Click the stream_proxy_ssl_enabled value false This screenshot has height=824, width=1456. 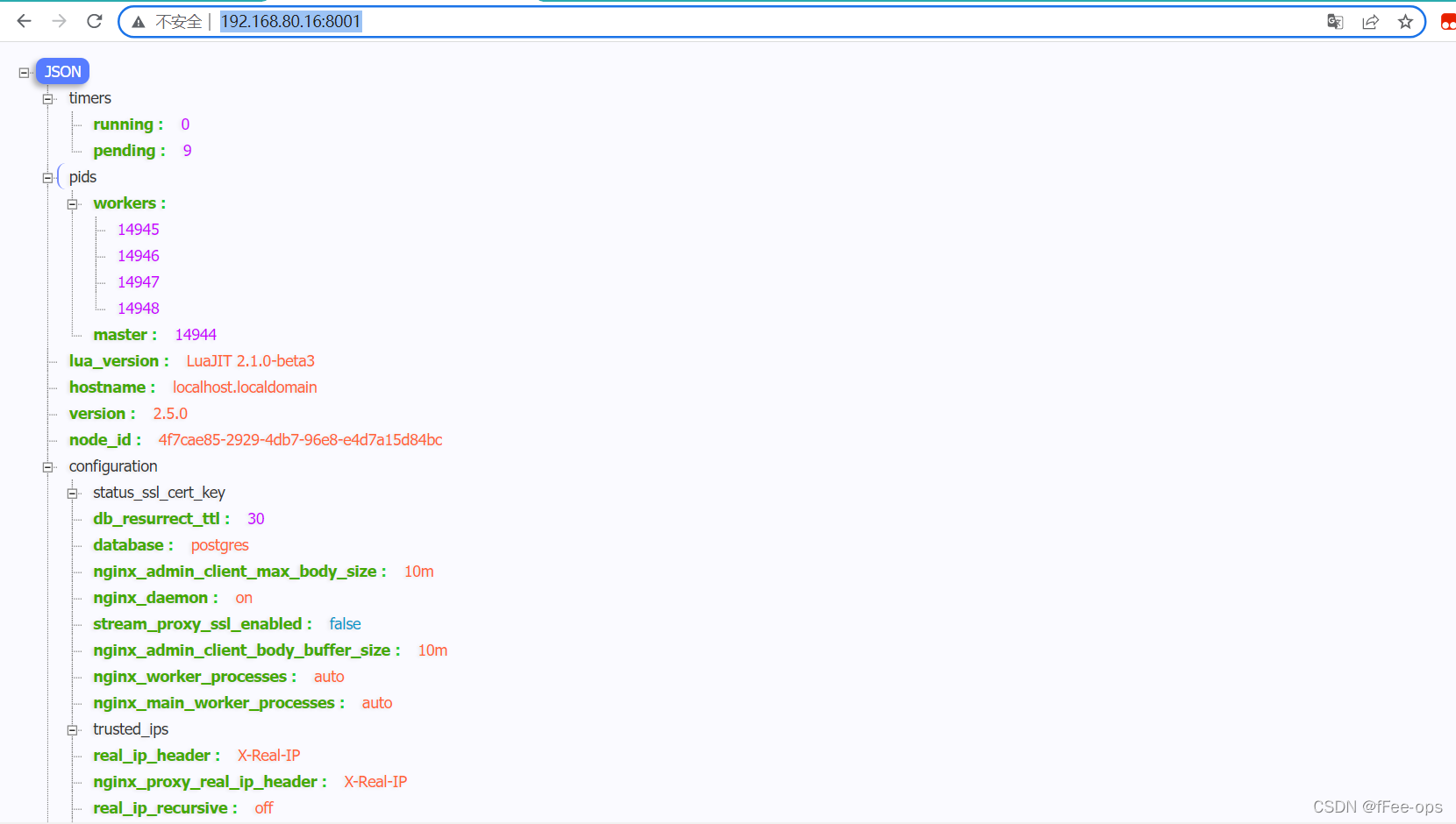click(346, 624)
